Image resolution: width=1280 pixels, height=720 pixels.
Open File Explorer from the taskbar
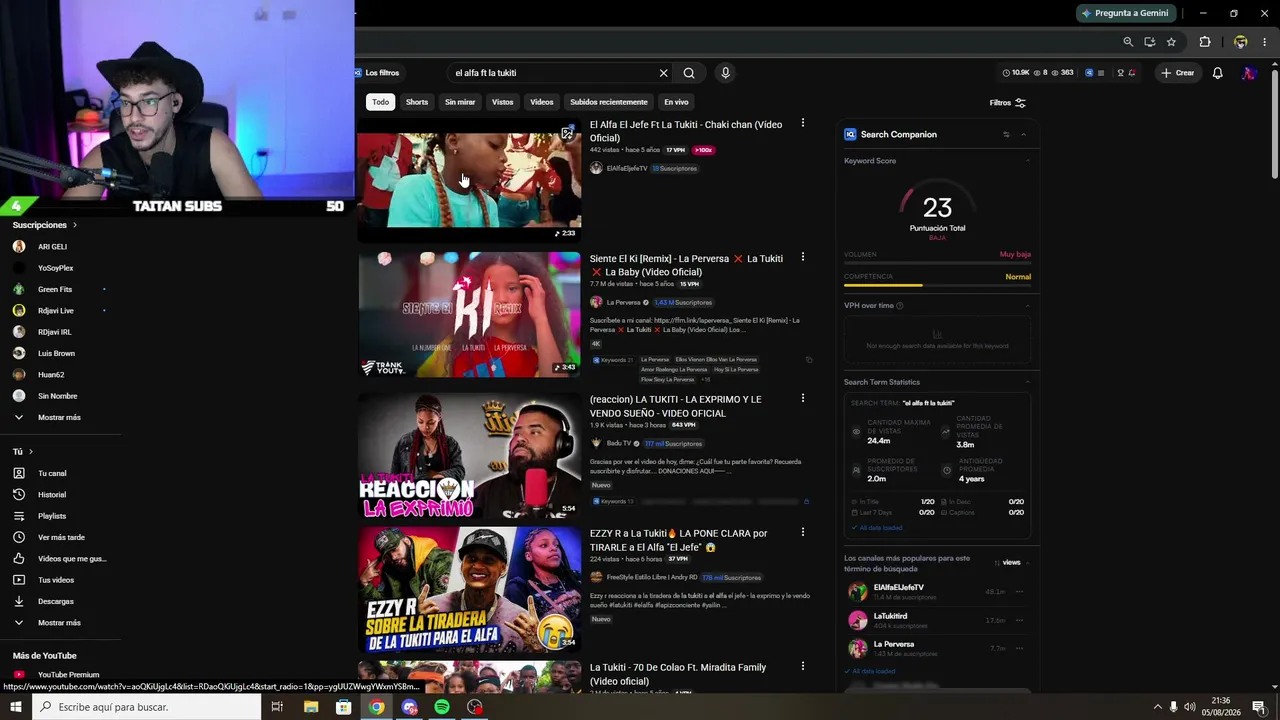tap(311, 707)
